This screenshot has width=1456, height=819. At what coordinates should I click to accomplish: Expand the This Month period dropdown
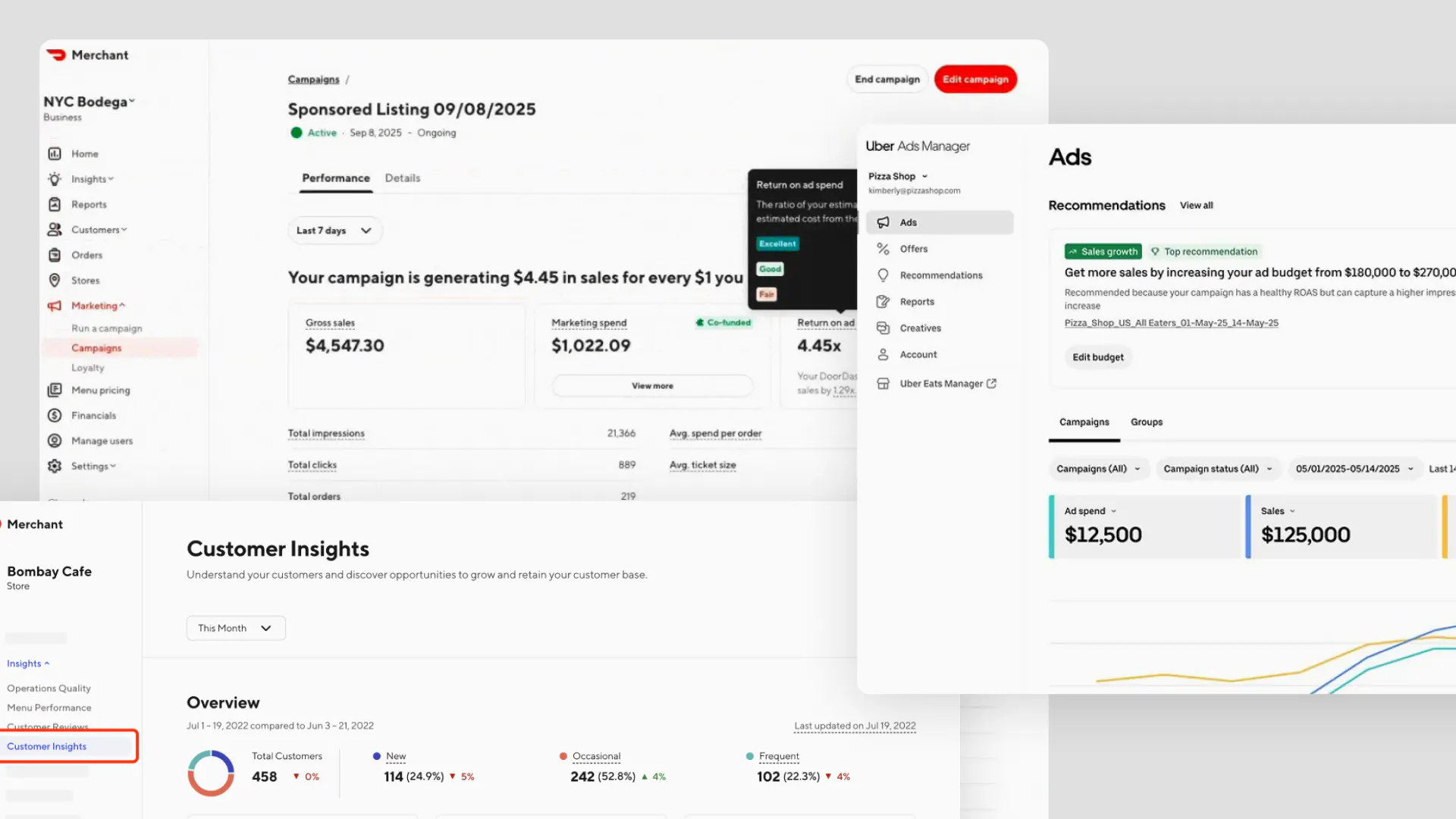coord(236,628)
